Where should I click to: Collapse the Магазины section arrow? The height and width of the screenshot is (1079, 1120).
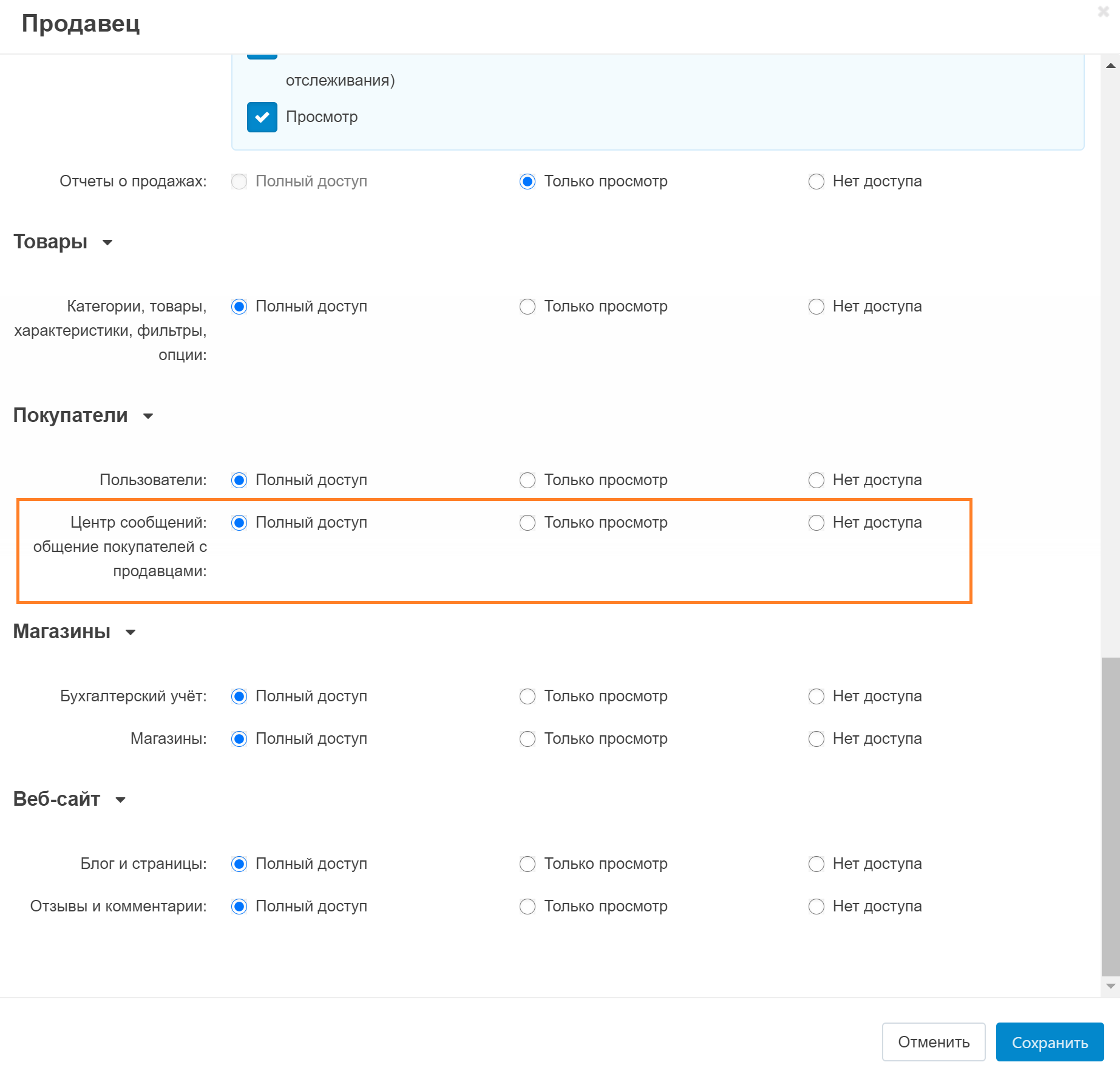[131, 633]
